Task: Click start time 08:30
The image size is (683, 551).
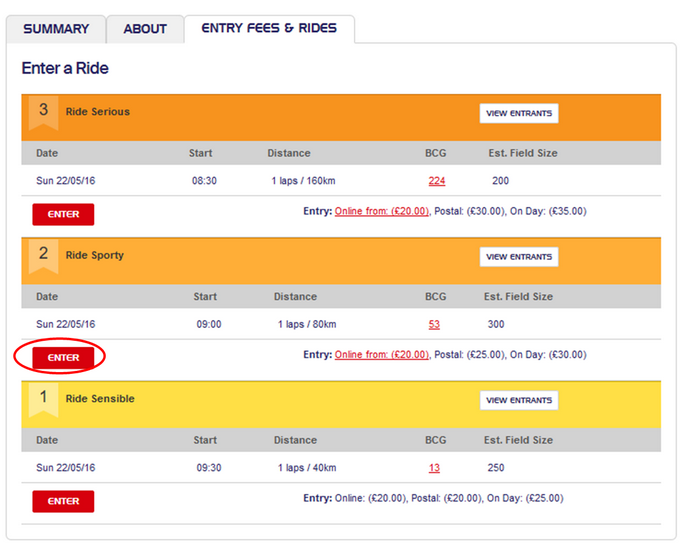Action: 204,181
